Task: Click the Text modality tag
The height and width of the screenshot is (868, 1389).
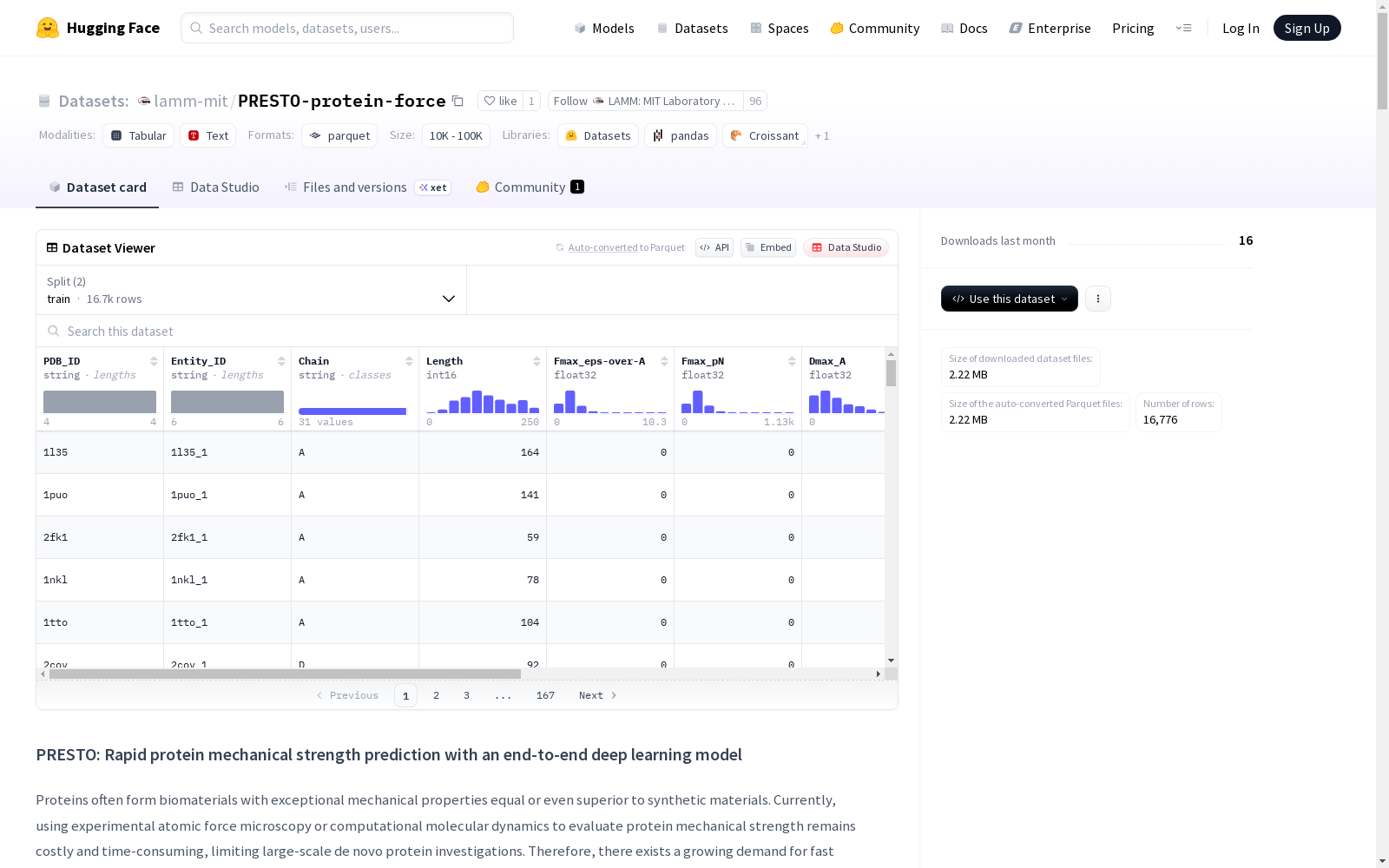Action: [208, 135]
